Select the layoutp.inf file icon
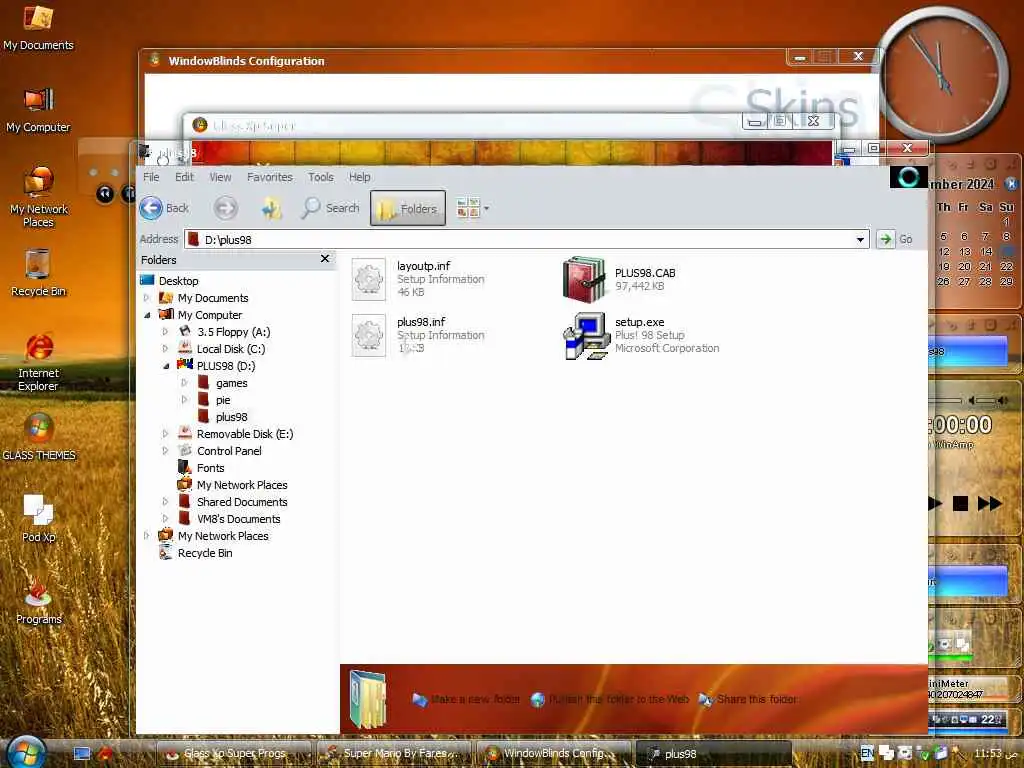Image resolution: width=1024 pixels, height=768 pixels. point(368,279)
